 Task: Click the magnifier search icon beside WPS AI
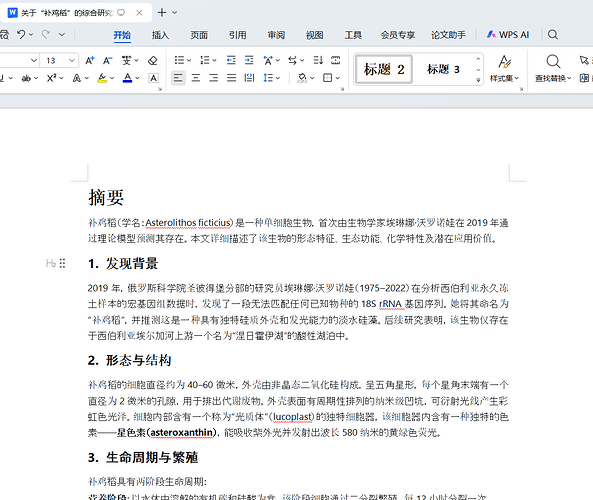click(x=553, y=35)
